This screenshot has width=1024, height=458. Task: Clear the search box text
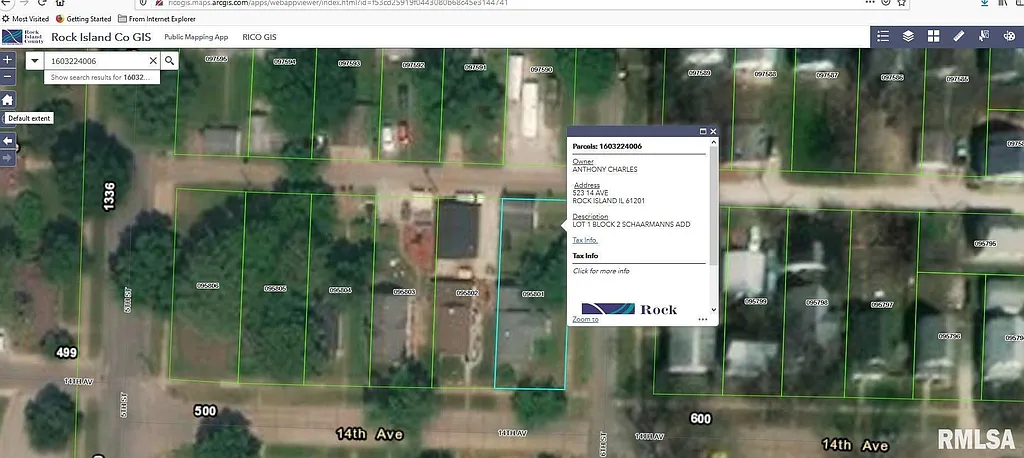pos(153,61)
